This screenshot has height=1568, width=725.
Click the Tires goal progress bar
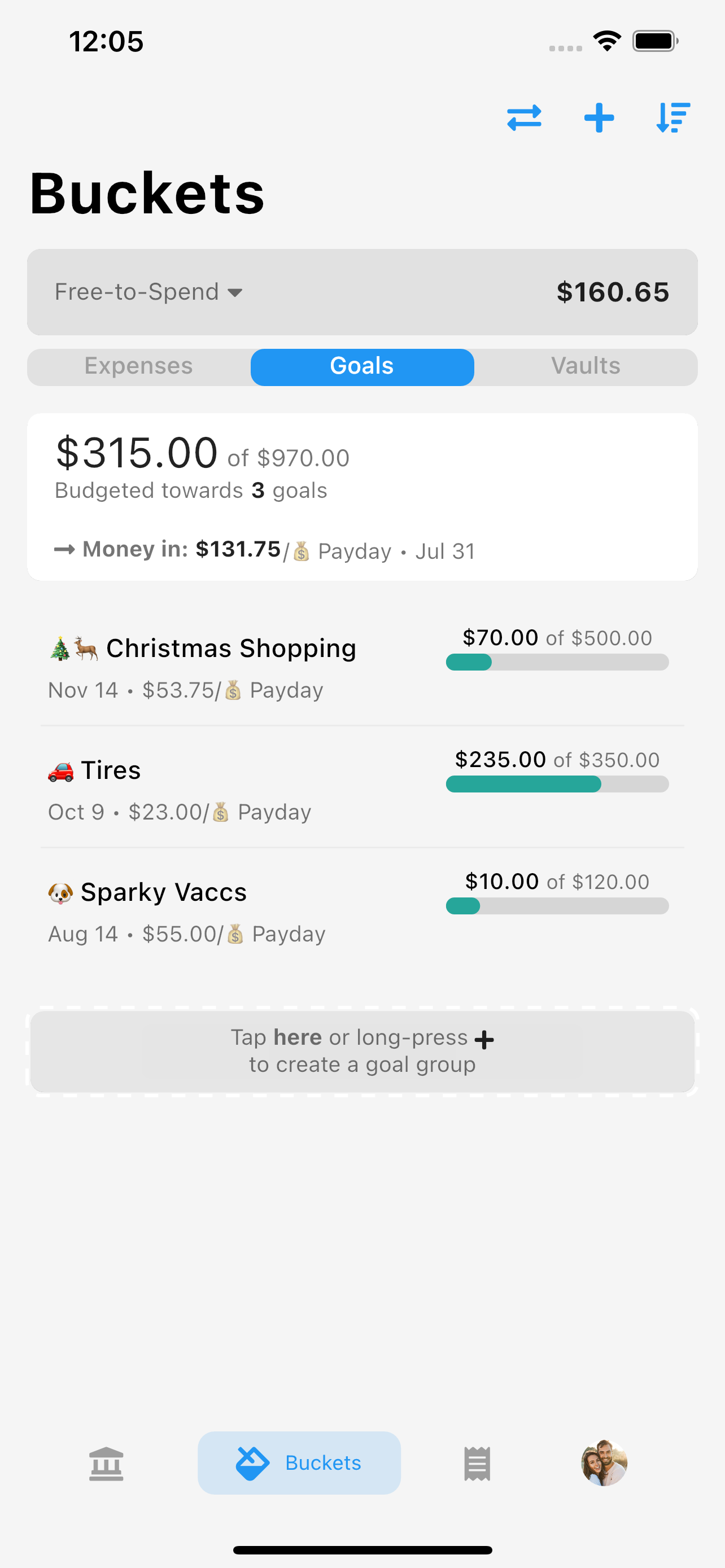[557, 784]
